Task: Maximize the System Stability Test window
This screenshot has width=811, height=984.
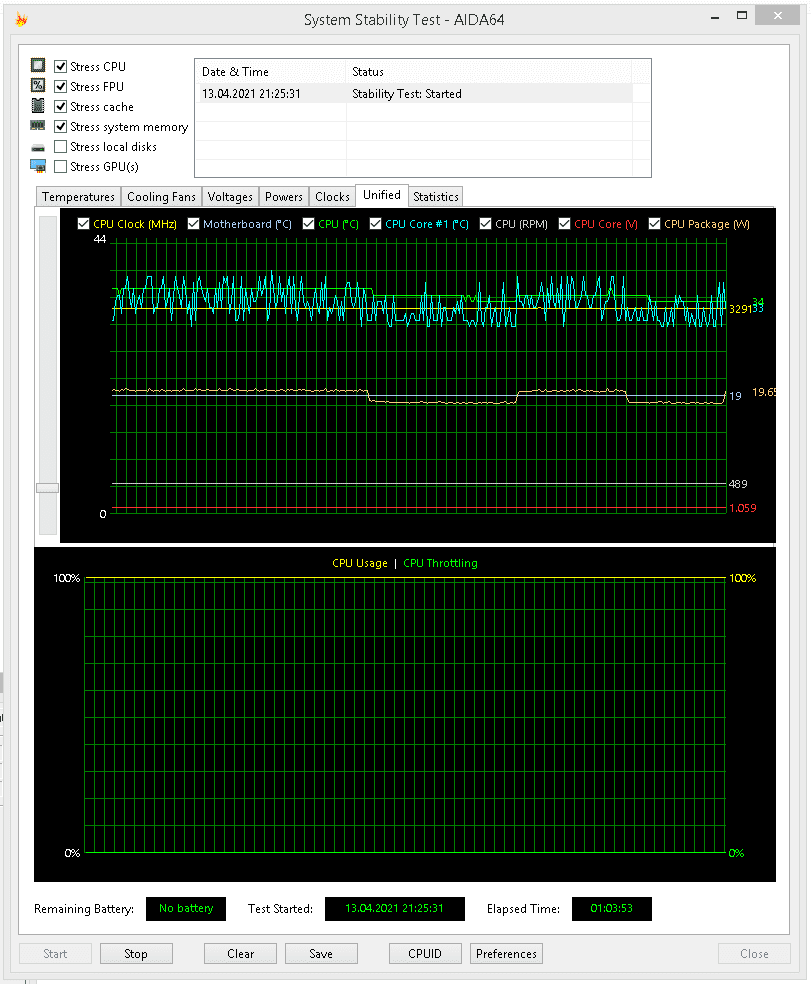Action: click(742, 16)
